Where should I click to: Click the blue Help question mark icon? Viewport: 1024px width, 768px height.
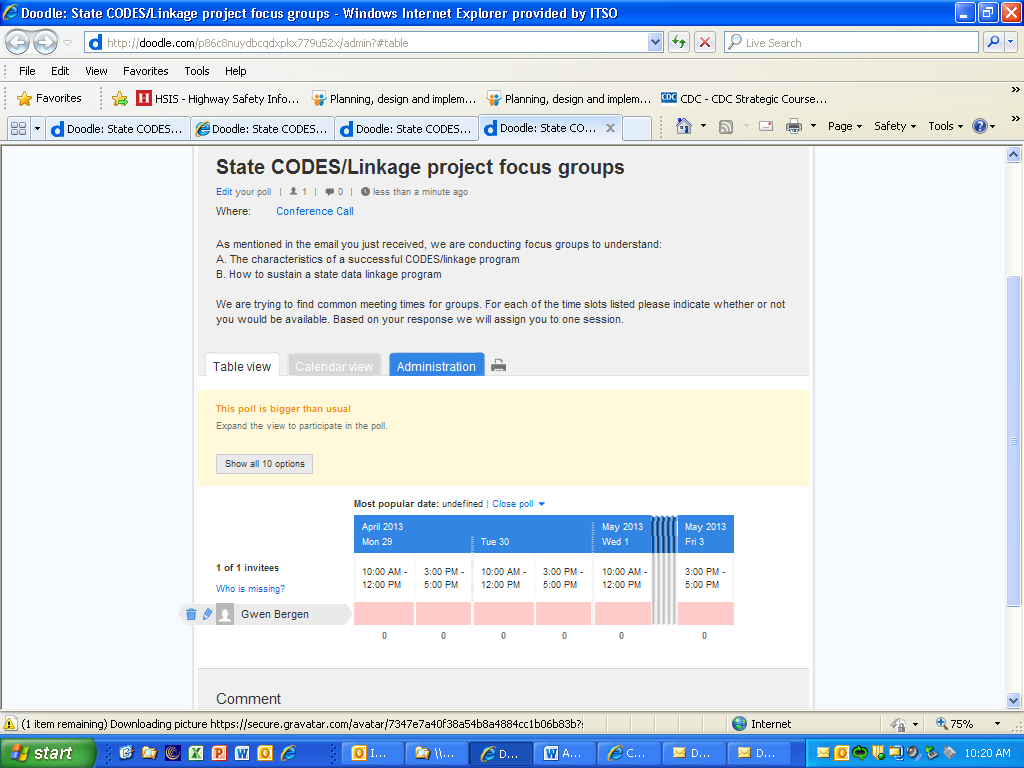[980, 126]
